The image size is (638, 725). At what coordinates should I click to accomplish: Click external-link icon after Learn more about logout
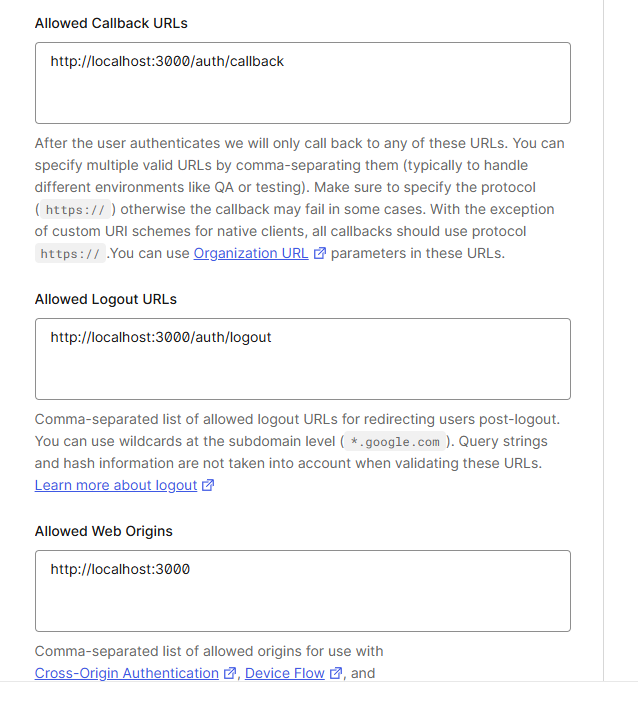[x=208, y=486]
